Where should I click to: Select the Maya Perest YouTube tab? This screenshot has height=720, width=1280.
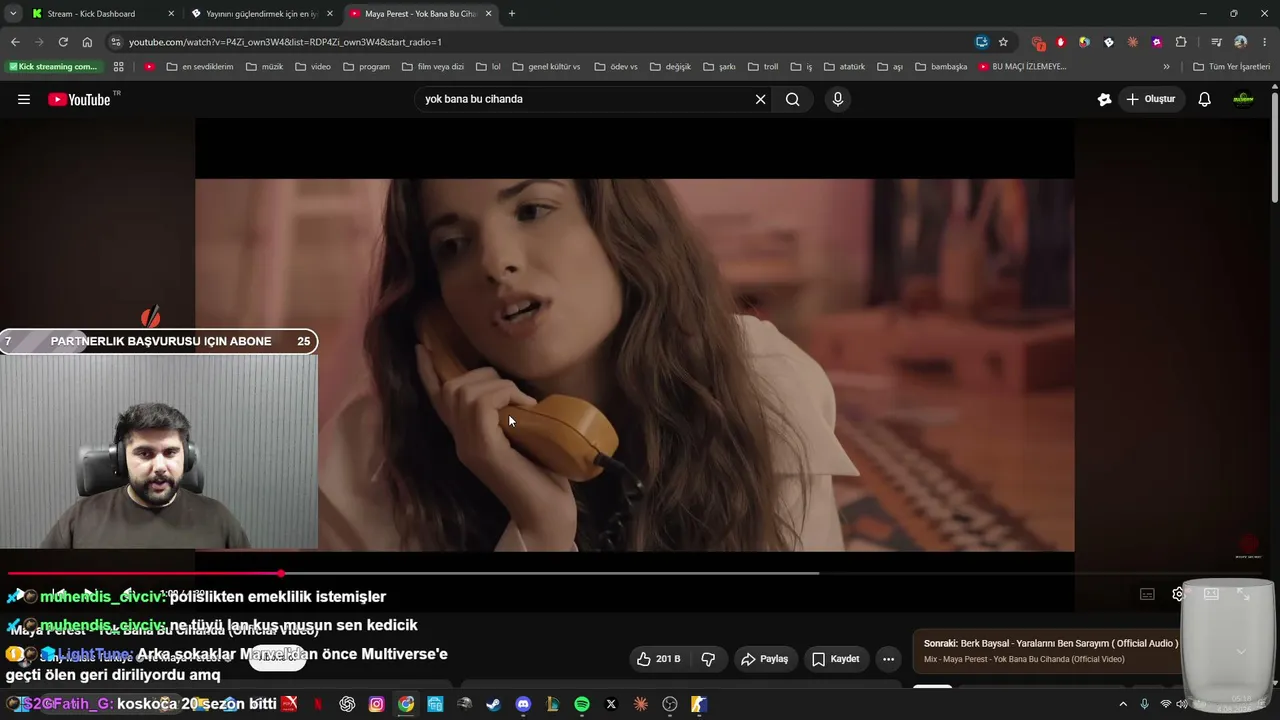coord(420,14)
